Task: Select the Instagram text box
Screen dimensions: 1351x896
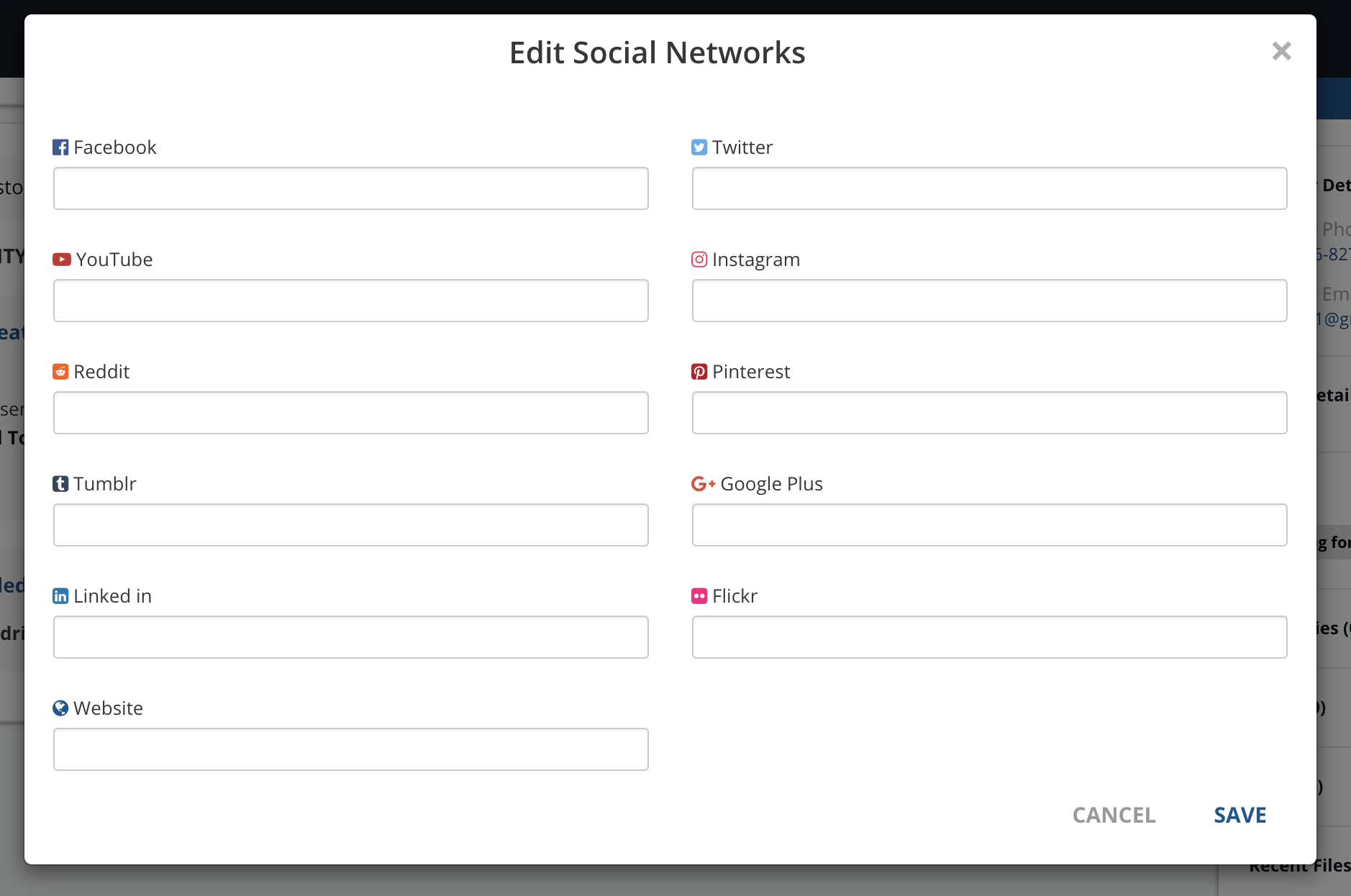Action: point(990,301)
